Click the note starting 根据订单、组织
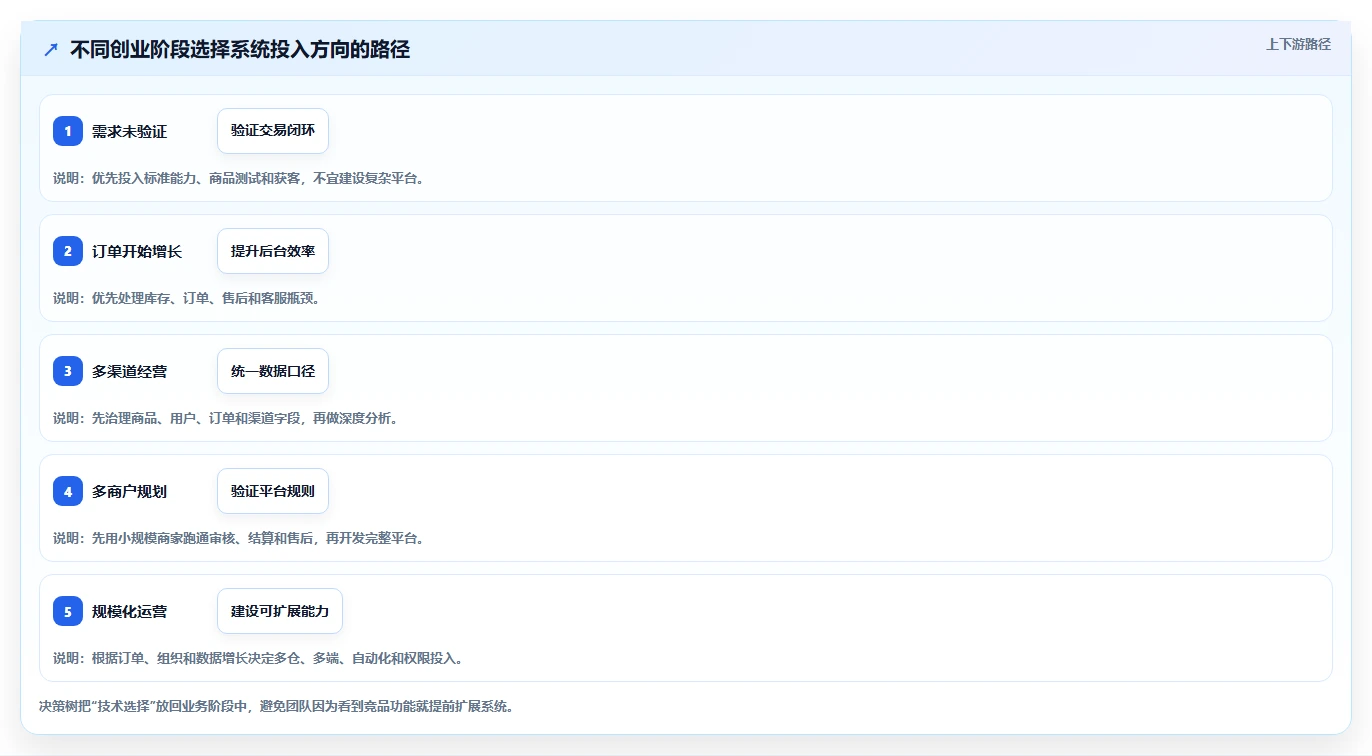This screenshot has width=1372, height=756. coord(258,658)
